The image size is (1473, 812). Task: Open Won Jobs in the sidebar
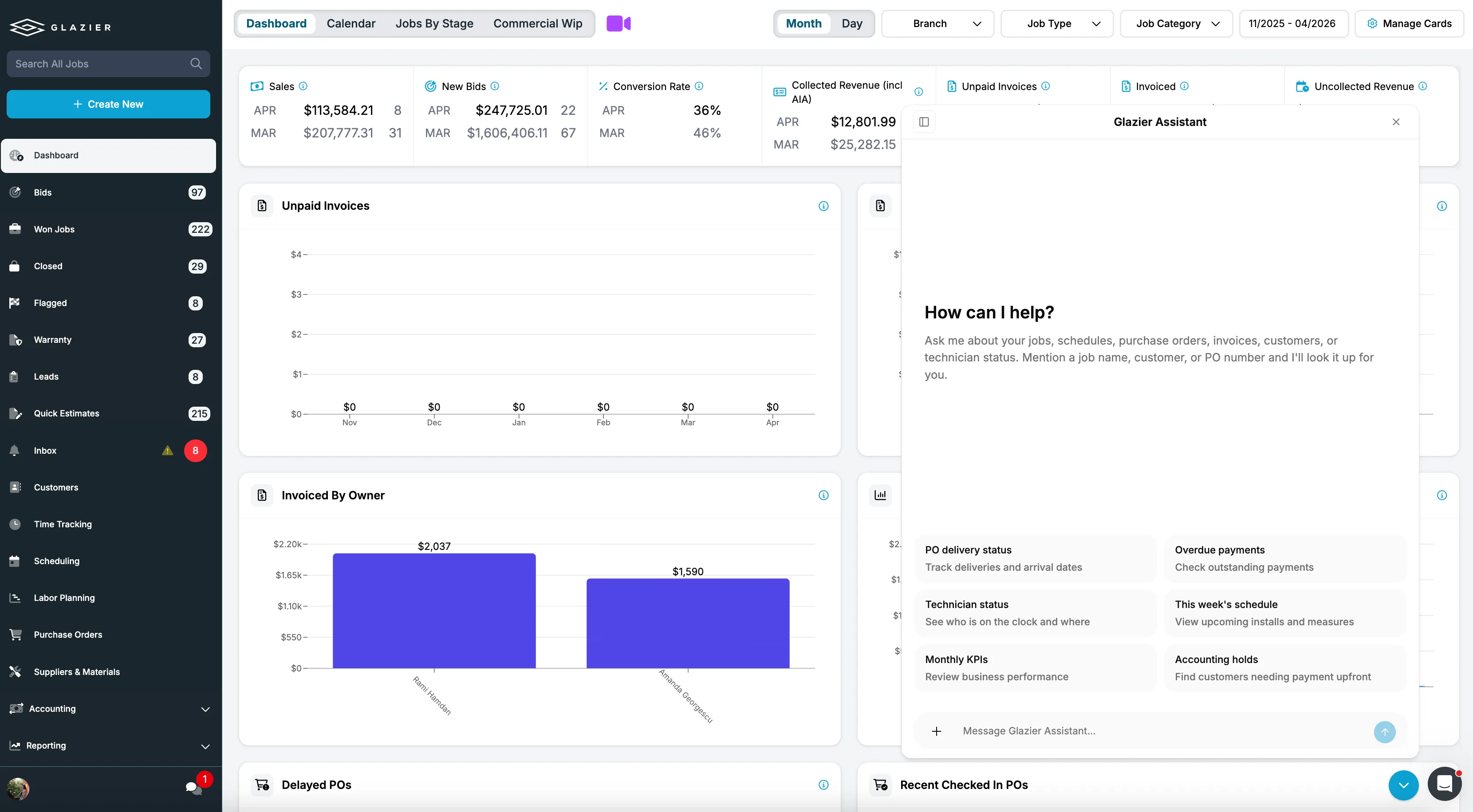109,229
